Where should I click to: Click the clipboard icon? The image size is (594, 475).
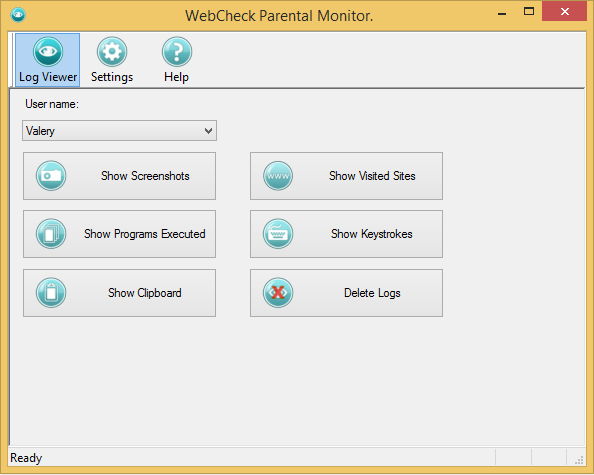pyautogui.click(x=51, y=293)
